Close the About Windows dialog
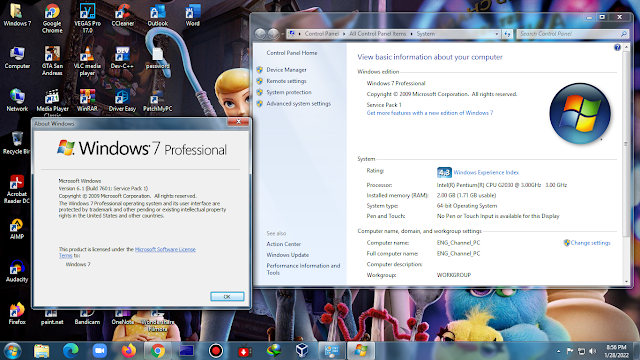Screen dimensions: 640x360 click(x=238, y=122)
